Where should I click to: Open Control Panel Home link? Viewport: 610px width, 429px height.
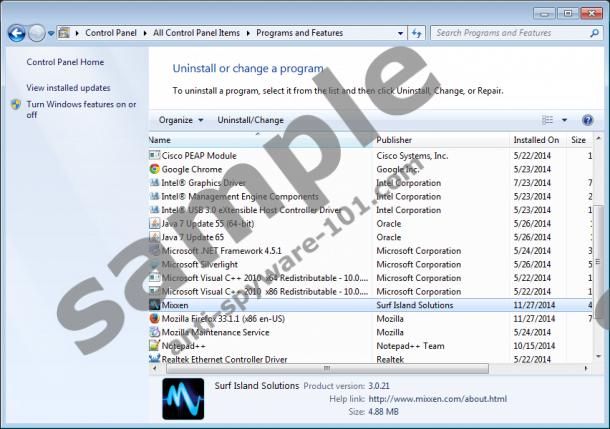[x=65, y=62]
